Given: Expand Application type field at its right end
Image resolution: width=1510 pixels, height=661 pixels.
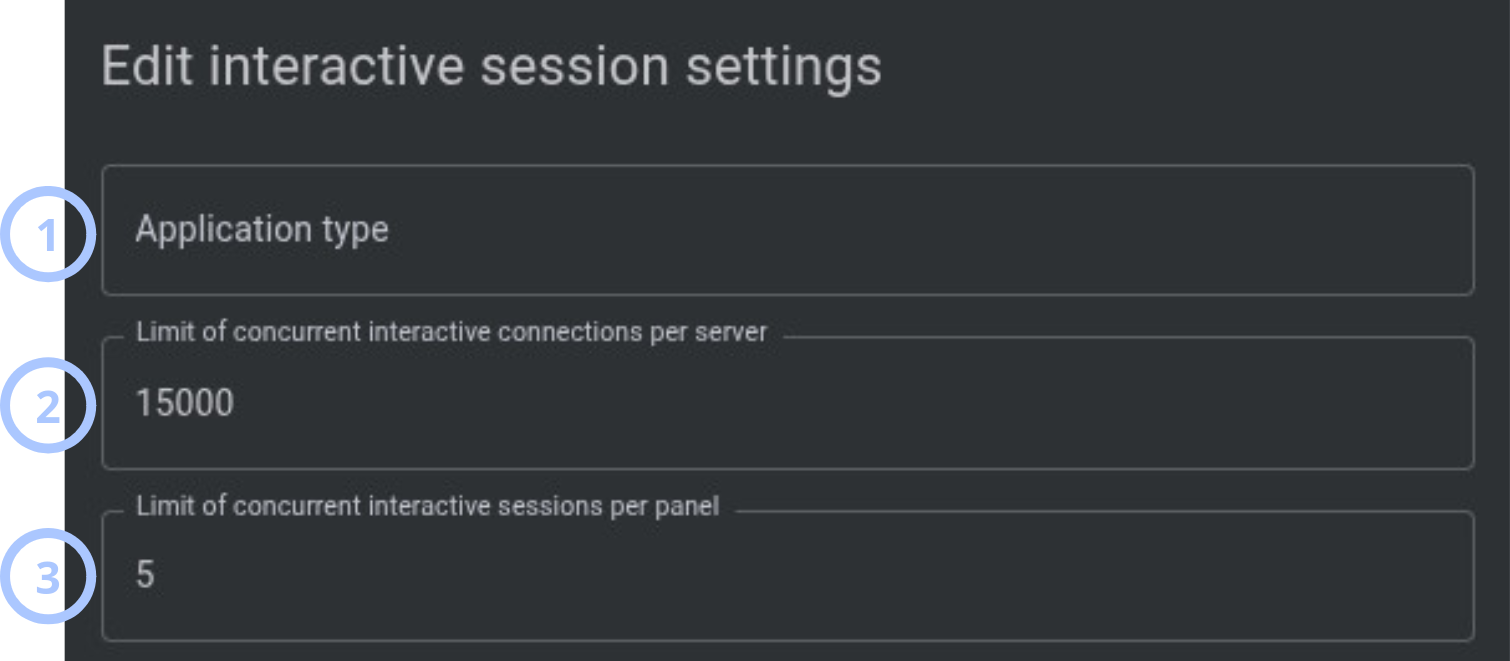Looking at the screenshot, I should (x=1440, y=230).
